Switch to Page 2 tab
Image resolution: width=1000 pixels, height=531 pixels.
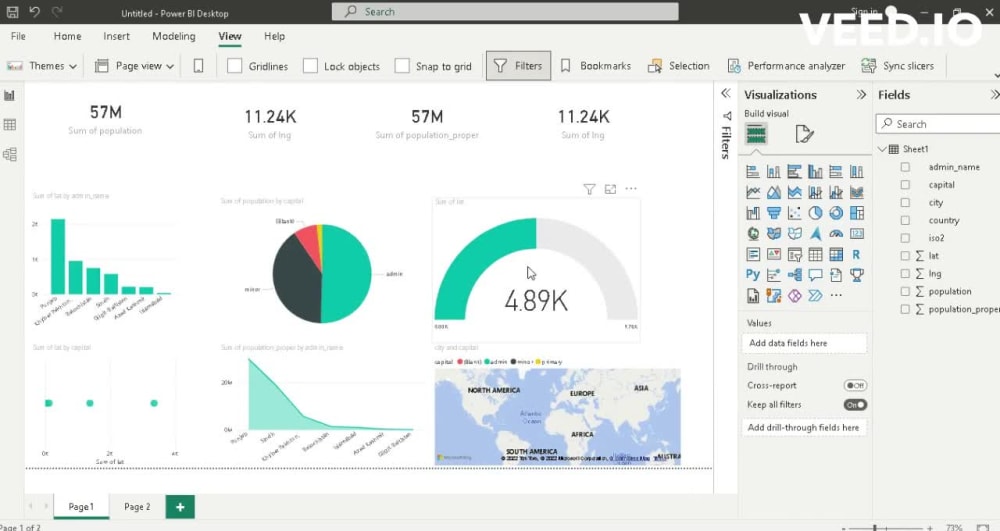[x=137, y=507]
